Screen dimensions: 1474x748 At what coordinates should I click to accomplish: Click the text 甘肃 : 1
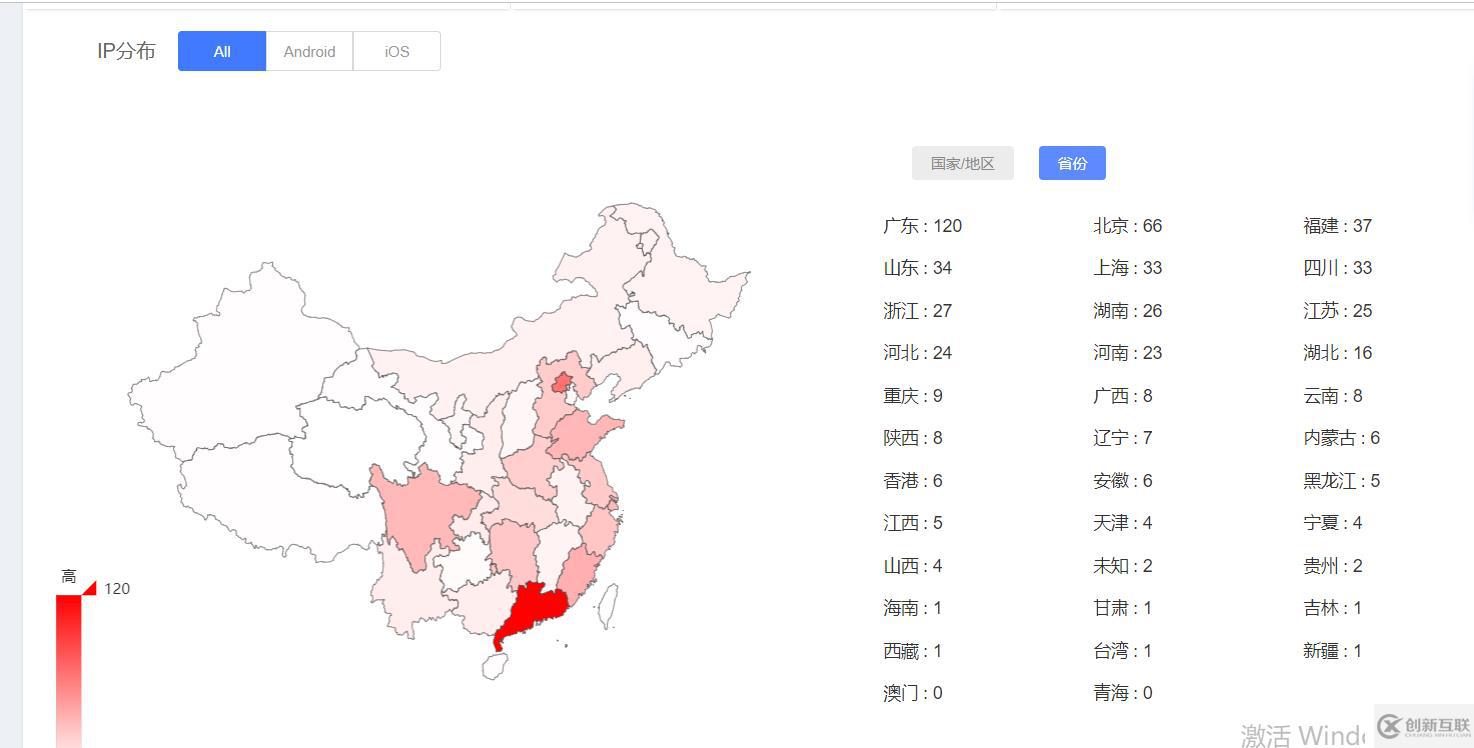click(x=1122, y=608)
